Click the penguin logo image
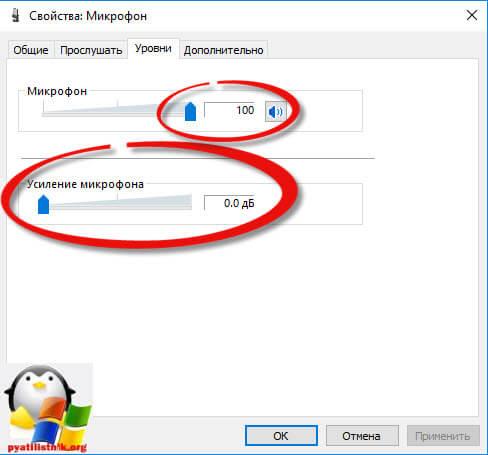Viewport: 488px width, 455px height. pos(47,406)
